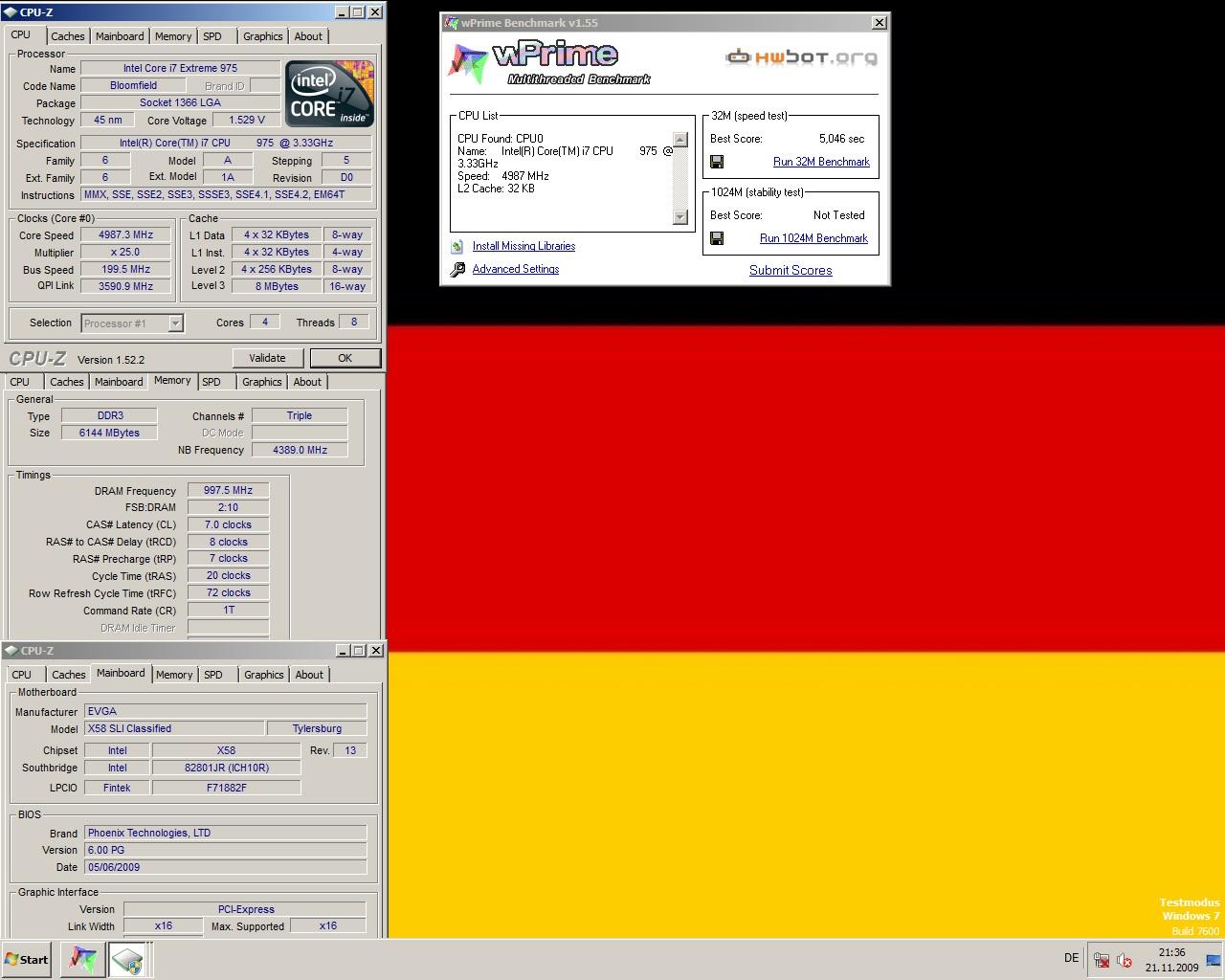The width and height of the screenshot is (1225, 980).
Task: Click the muted volume tray icon
Action: coord(1125,960)
